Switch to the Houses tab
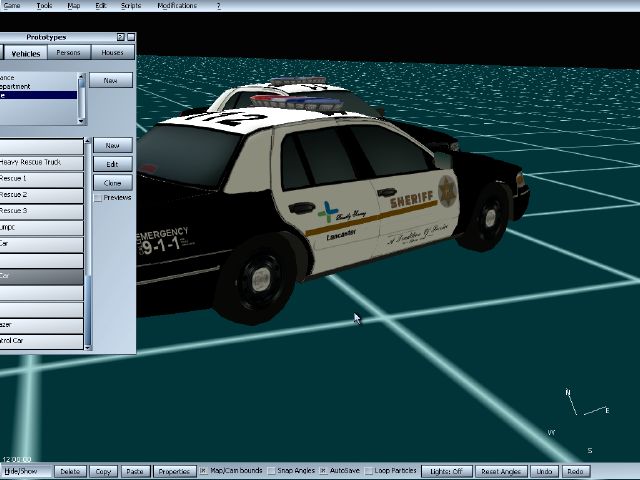Viewport: 640px width, 480px height. click(112, 52)
